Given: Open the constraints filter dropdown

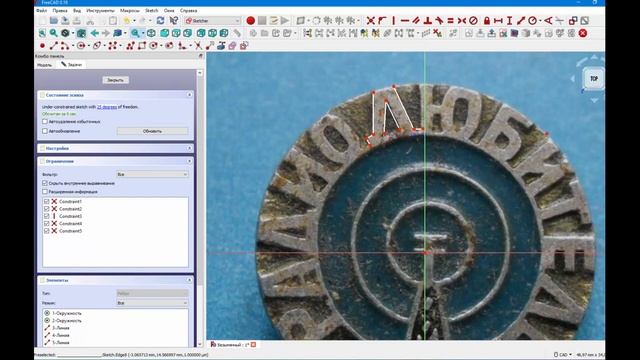Looking at the screenshot, I should (152, 174).
